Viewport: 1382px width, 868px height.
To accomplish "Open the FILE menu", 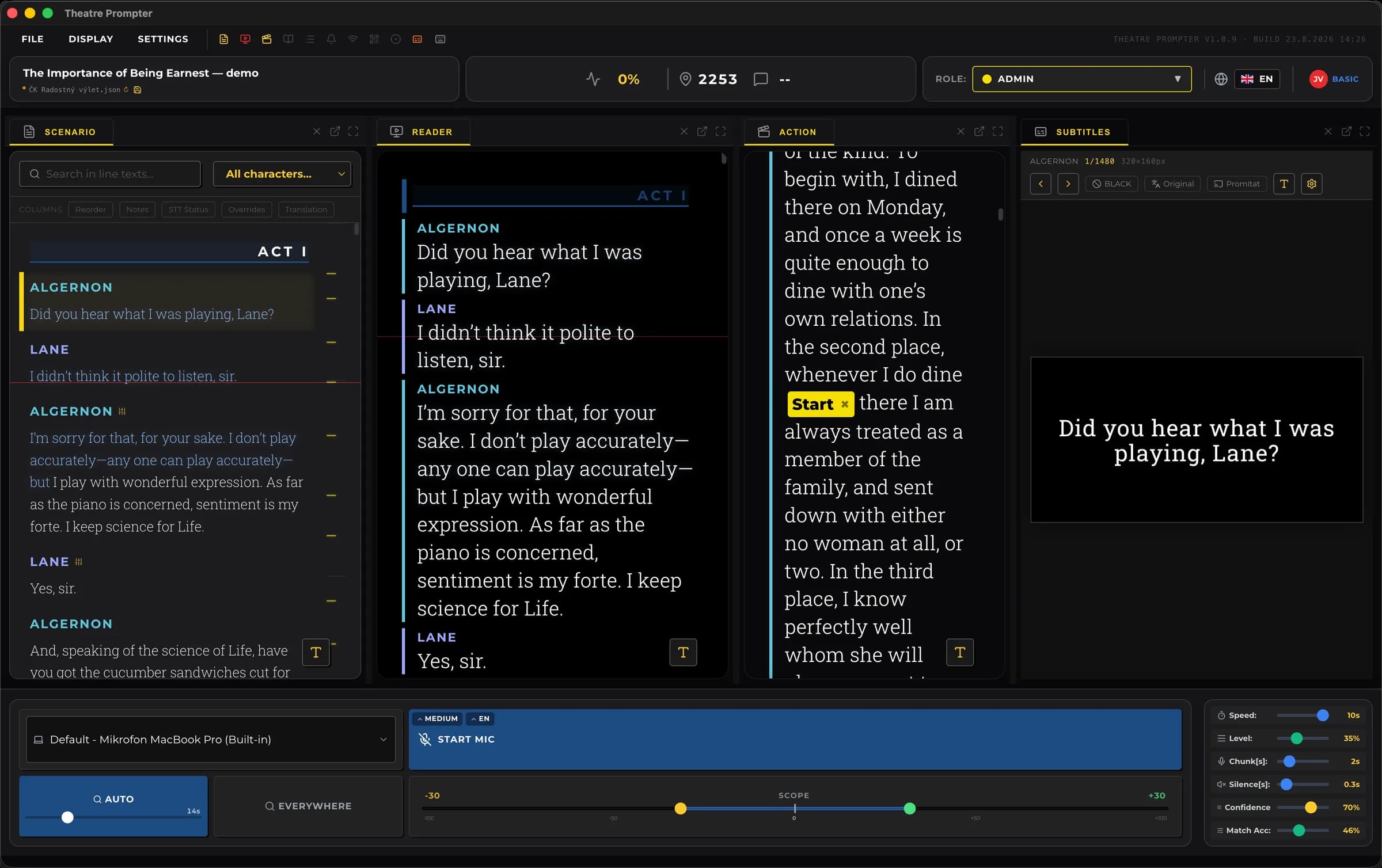I will 32,39.
